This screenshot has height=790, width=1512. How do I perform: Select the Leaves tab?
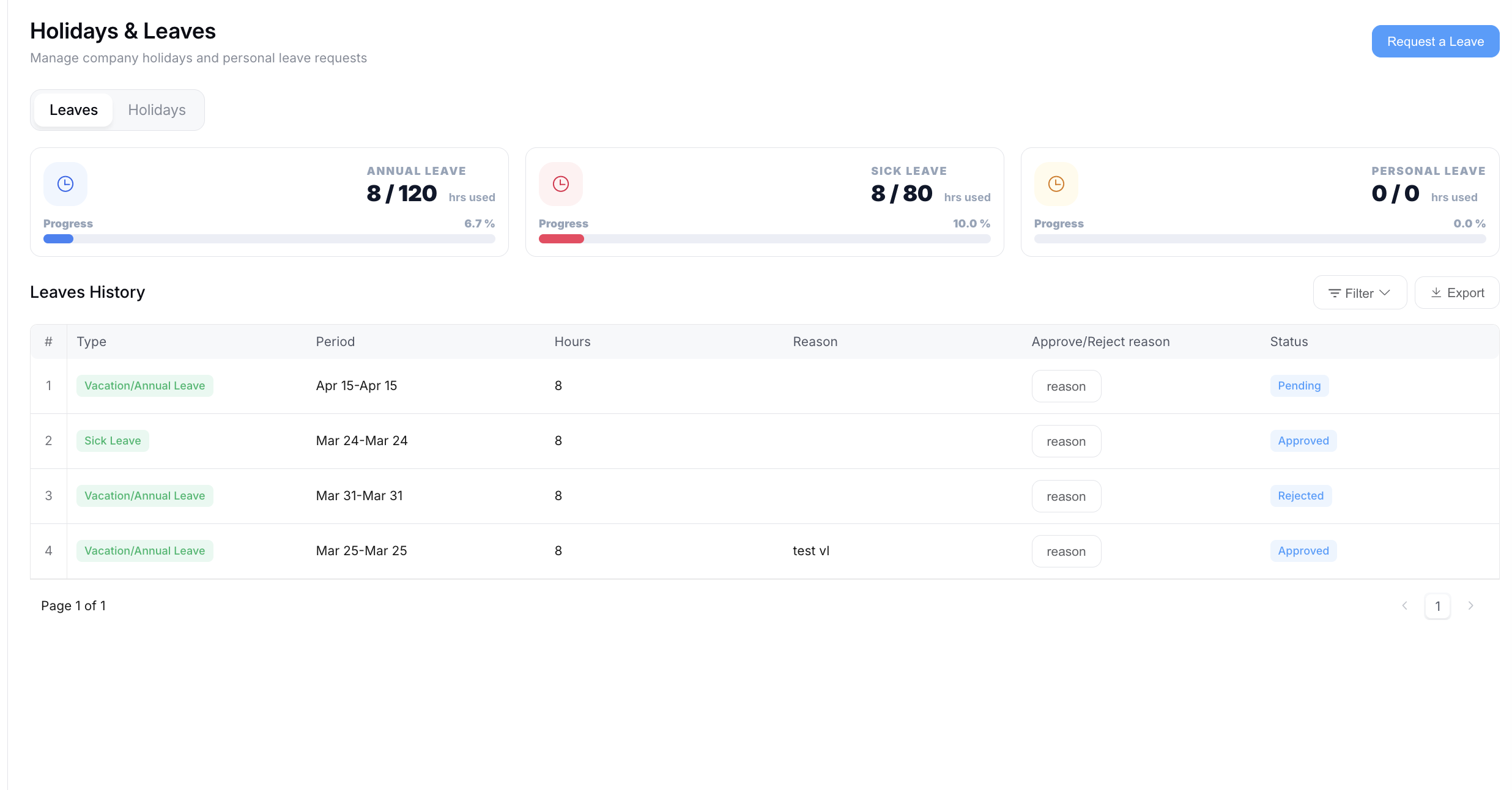click(x=73, y=110)
